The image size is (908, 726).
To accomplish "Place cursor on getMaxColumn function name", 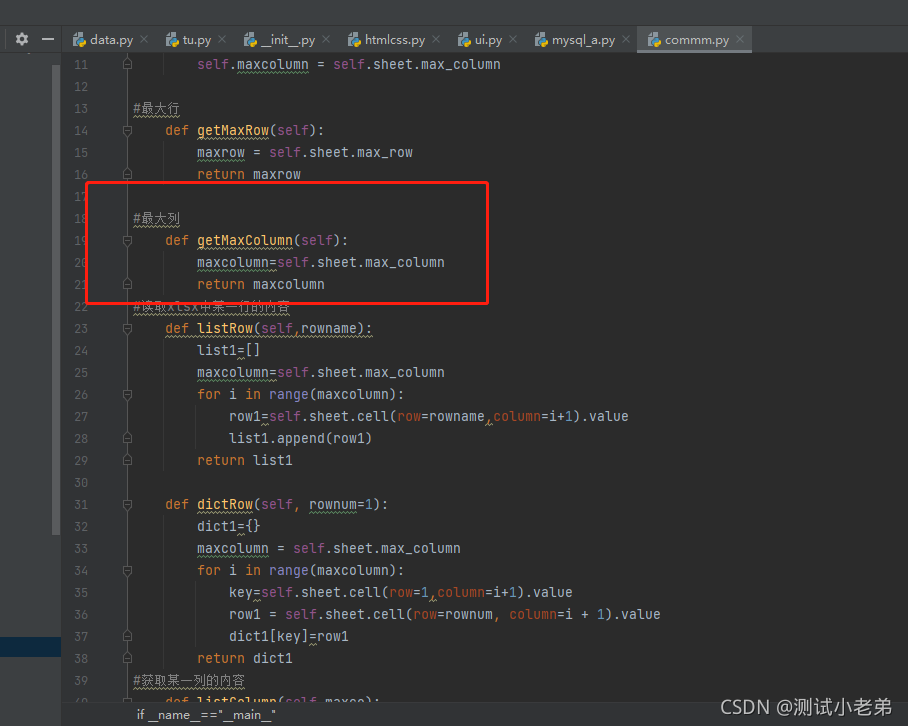I will [245, 241].
